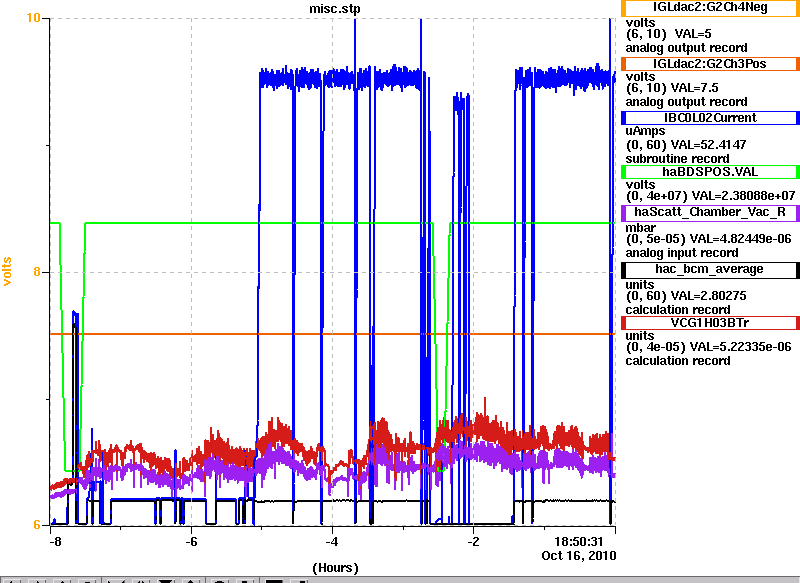Image resolution: width=800 pixels, height=583 pixels.
Task: Click the analog input record text
Action: tap(682, 253)
